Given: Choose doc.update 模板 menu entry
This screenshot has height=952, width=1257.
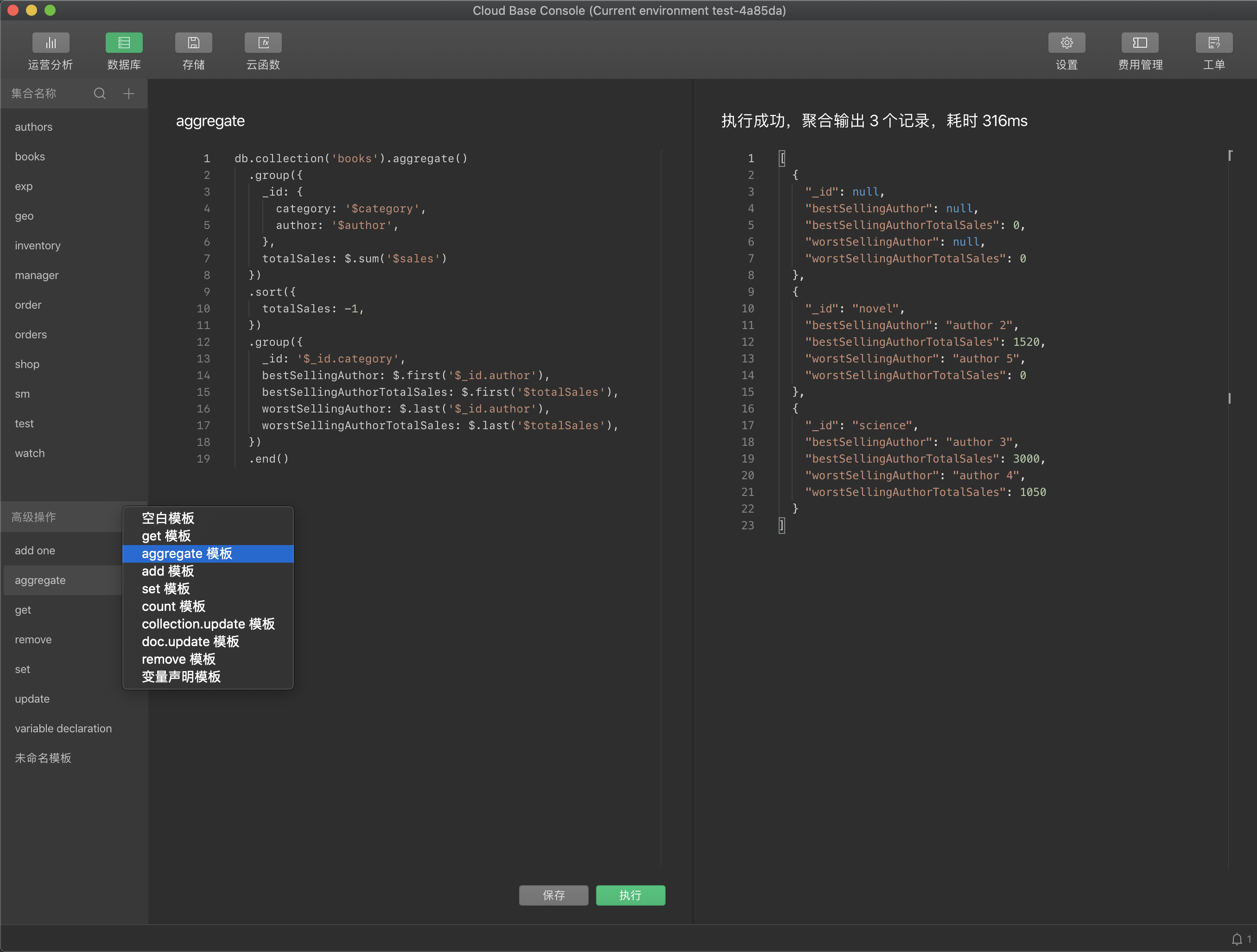Looking at the screenshot, I should [x=208, y=641].
